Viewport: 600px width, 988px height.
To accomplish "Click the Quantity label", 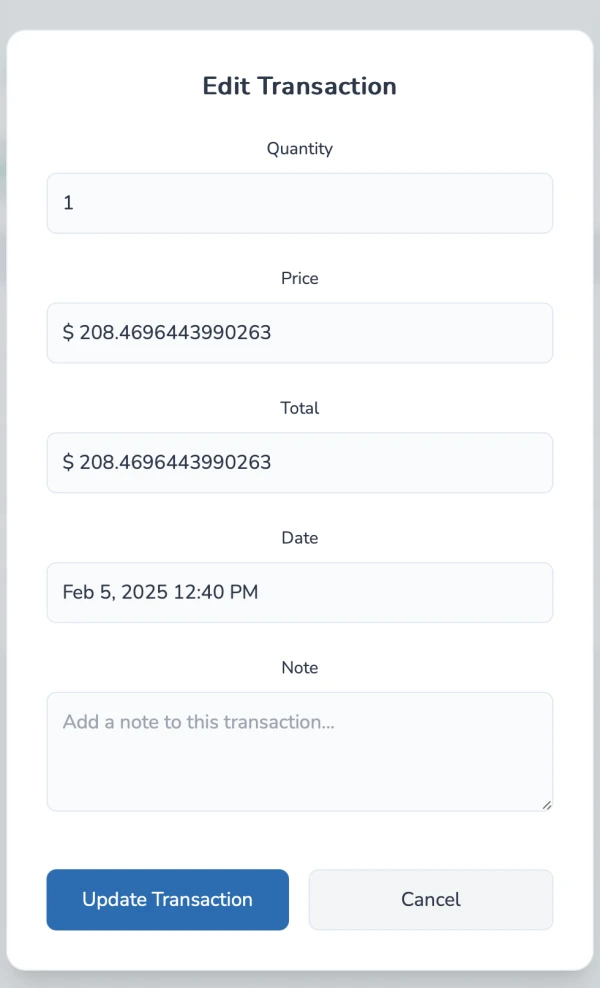I will 300,149.
